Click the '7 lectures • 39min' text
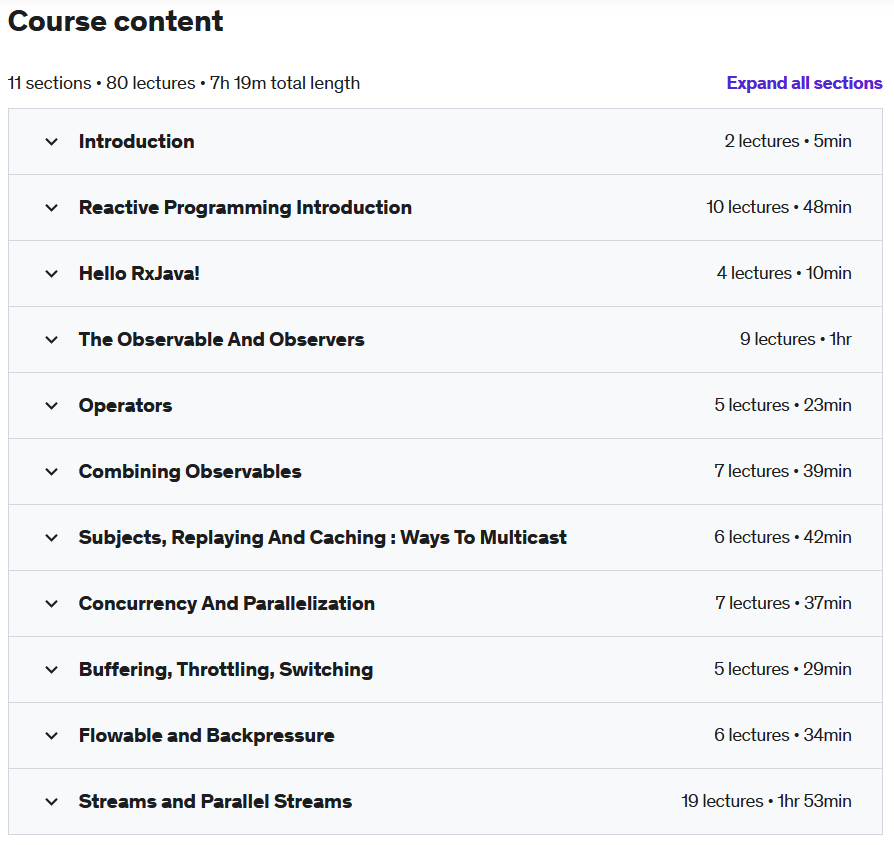The width and height of the screenshot is (894, 845). (x=783, y=471)
